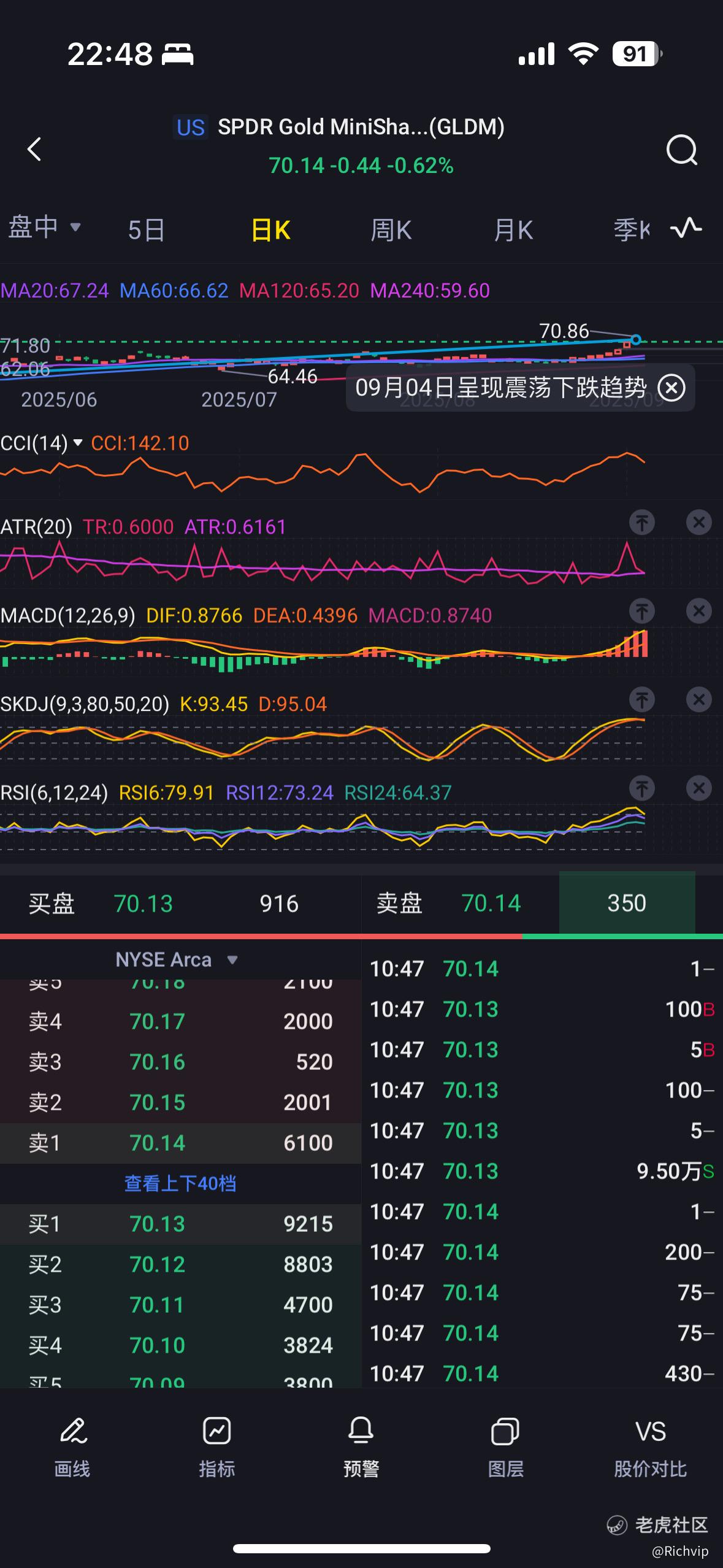
Task: Tap the ATR(20) indicator label
Action: [x=36, y=527]
